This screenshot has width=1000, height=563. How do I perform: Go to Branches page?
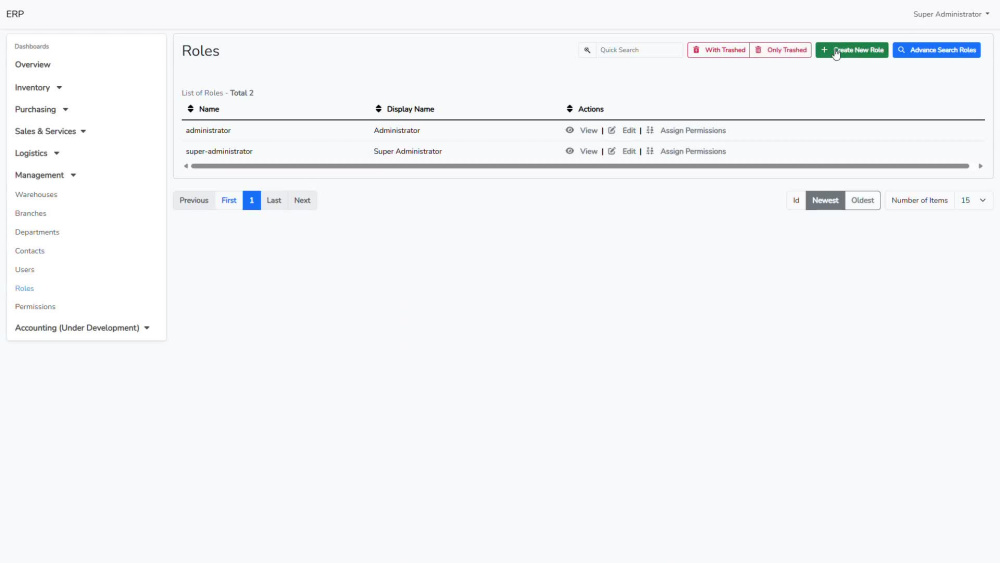tap(31, 213)
